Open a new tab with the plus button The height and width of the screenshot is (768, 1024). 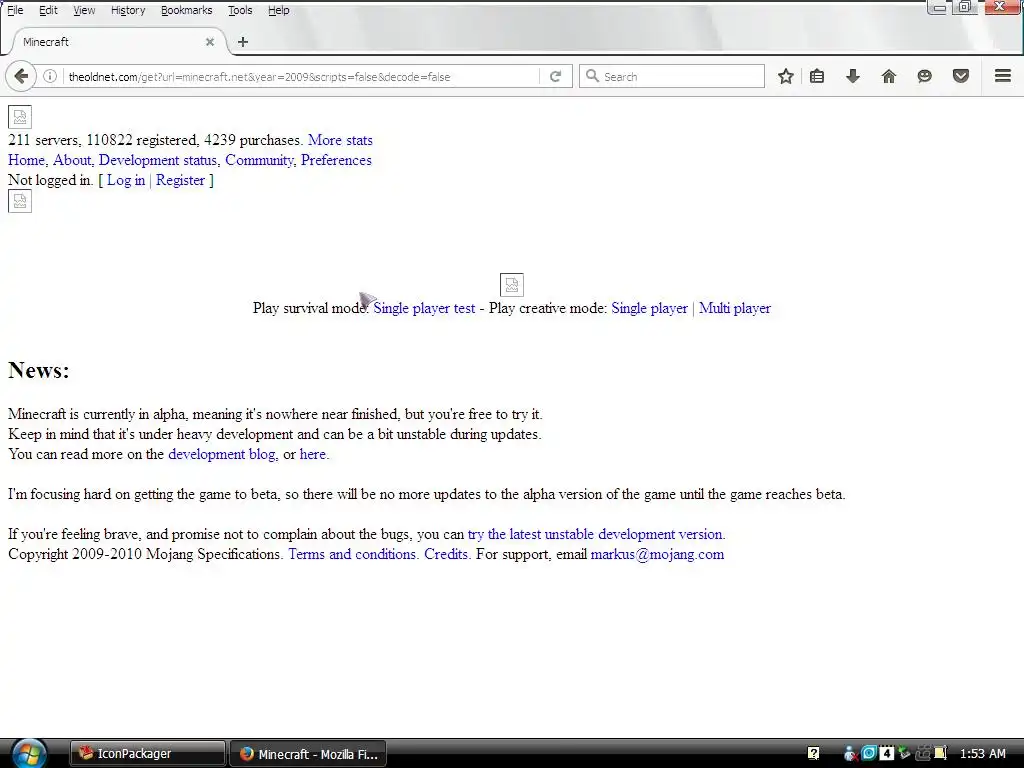coord(243,42)
